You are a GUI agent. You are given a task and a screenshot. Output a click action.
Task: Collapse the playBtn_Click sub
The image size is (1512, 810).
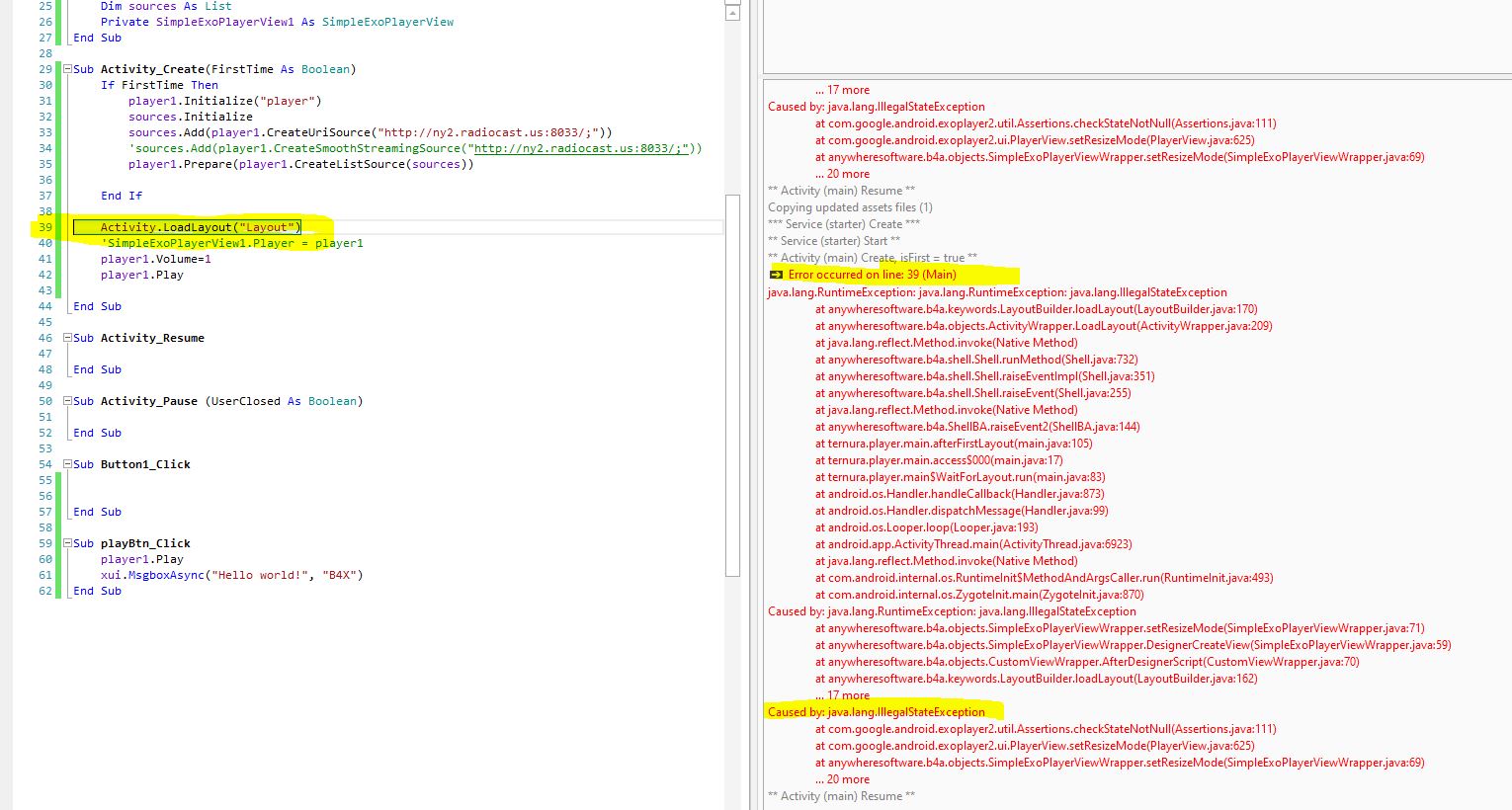67,543
